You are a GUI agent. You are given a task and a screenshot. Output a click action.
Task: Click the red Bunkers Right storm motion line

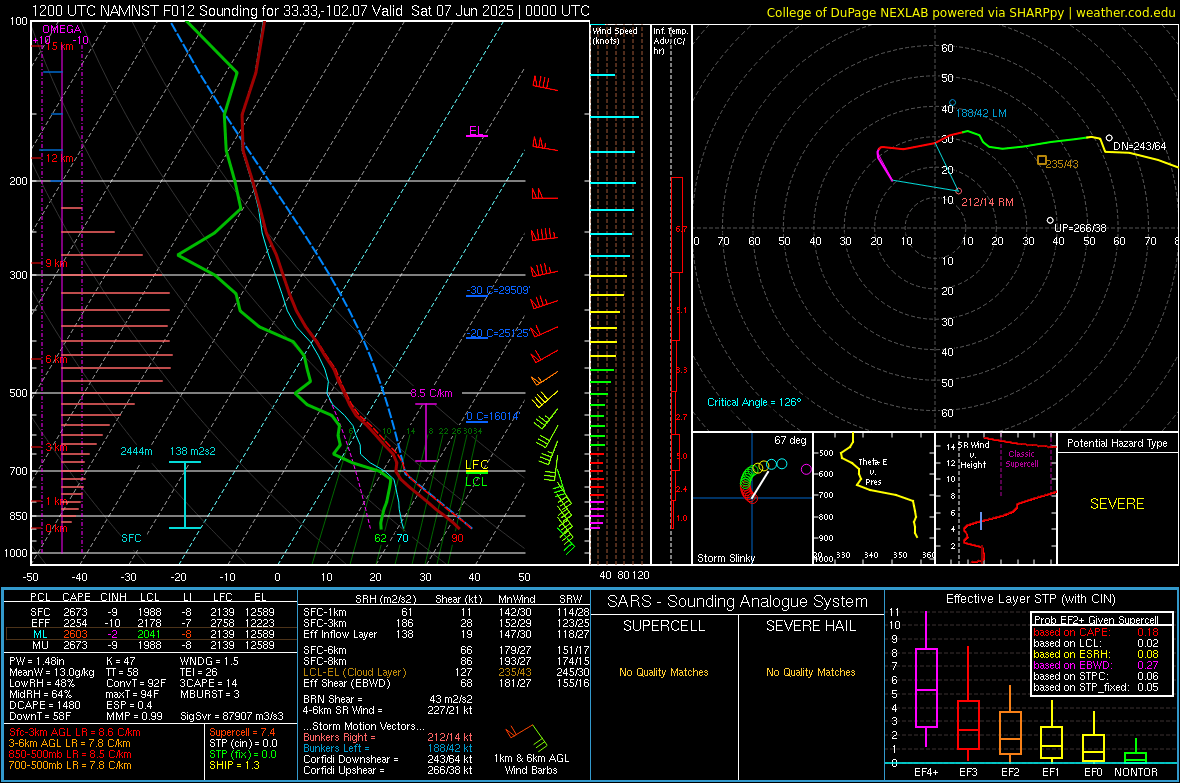[388, 737]
